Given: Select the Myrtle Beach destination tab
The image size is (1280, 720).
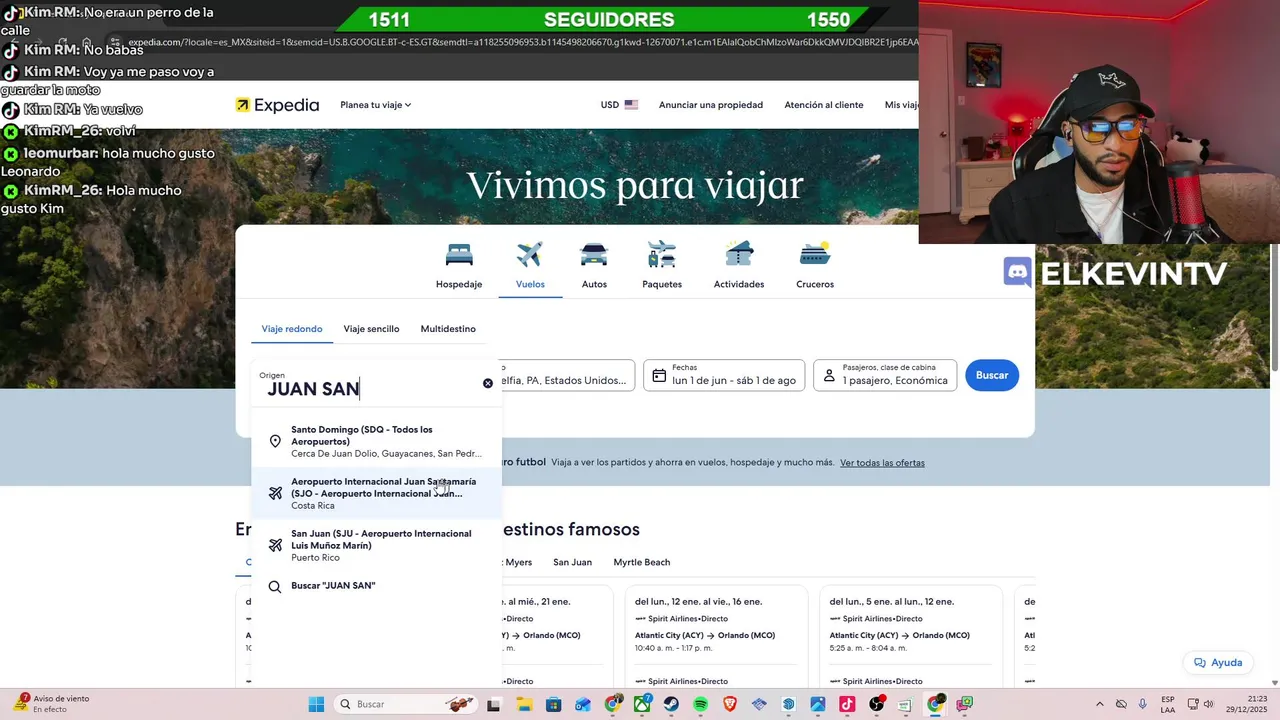Looking at the screenshot, I should tap(642, 562).
